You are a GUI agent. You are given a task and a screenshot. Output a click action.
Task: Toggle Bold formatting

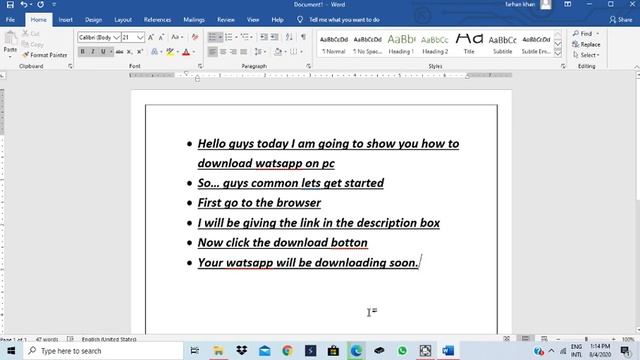tap(82, 52)
